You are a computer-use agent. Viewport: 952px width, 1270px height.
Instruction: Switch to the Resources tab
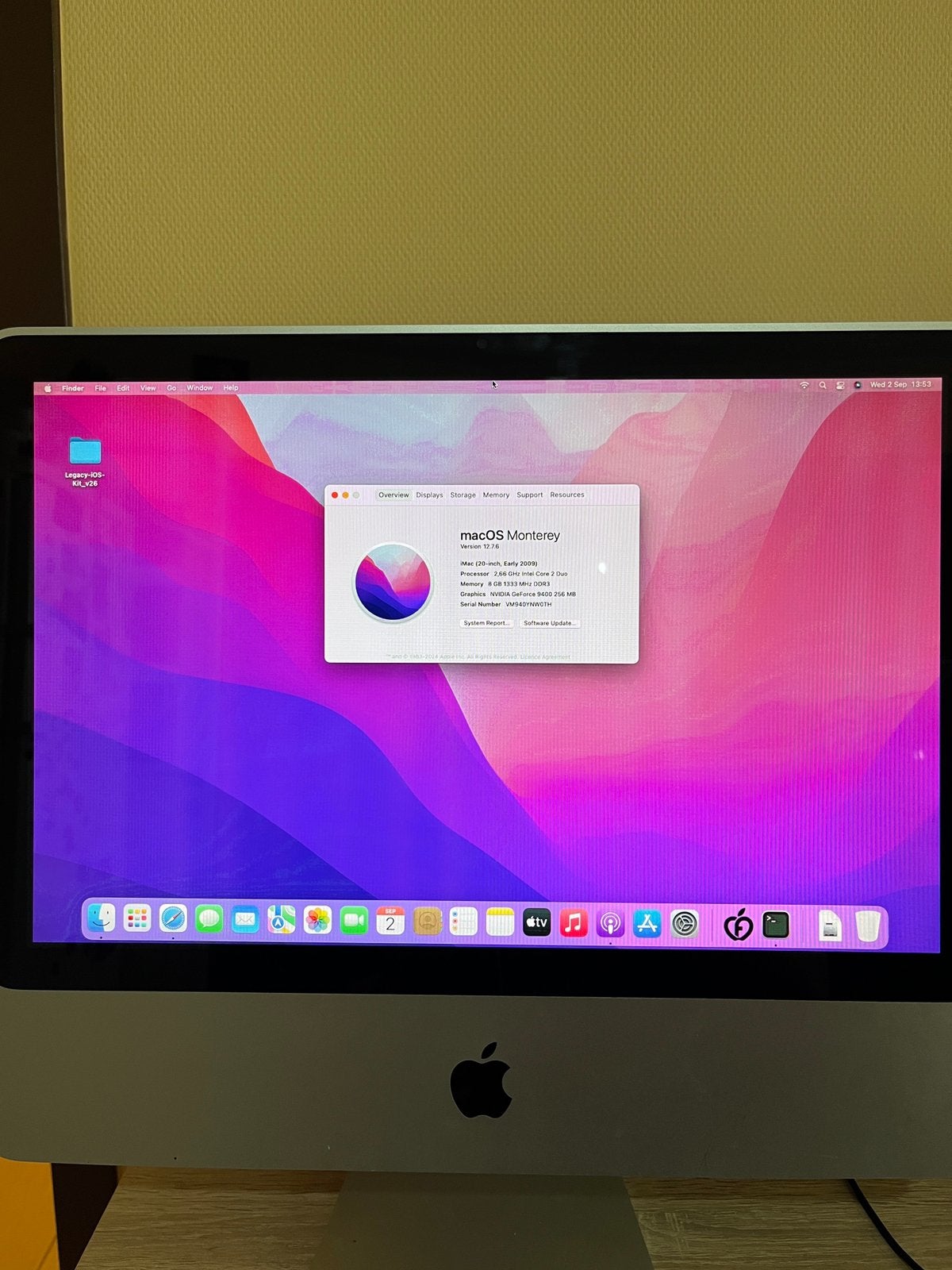tap(567, 495)
